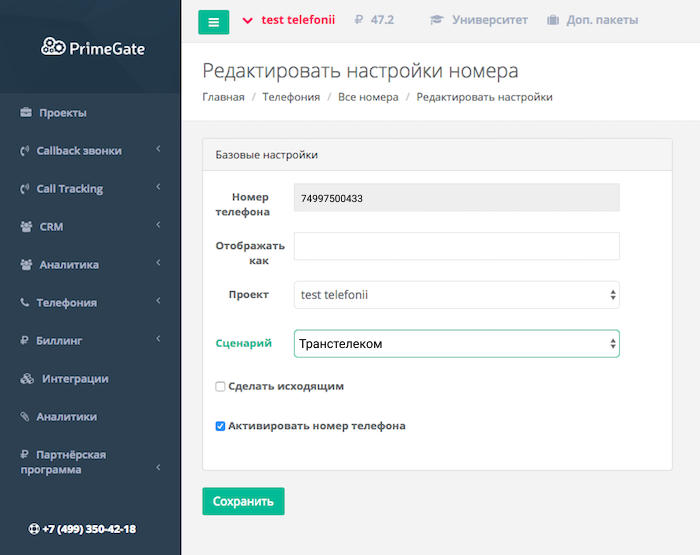
Task: Click the Университет graduation cap icon
Action: pos(436,20)
